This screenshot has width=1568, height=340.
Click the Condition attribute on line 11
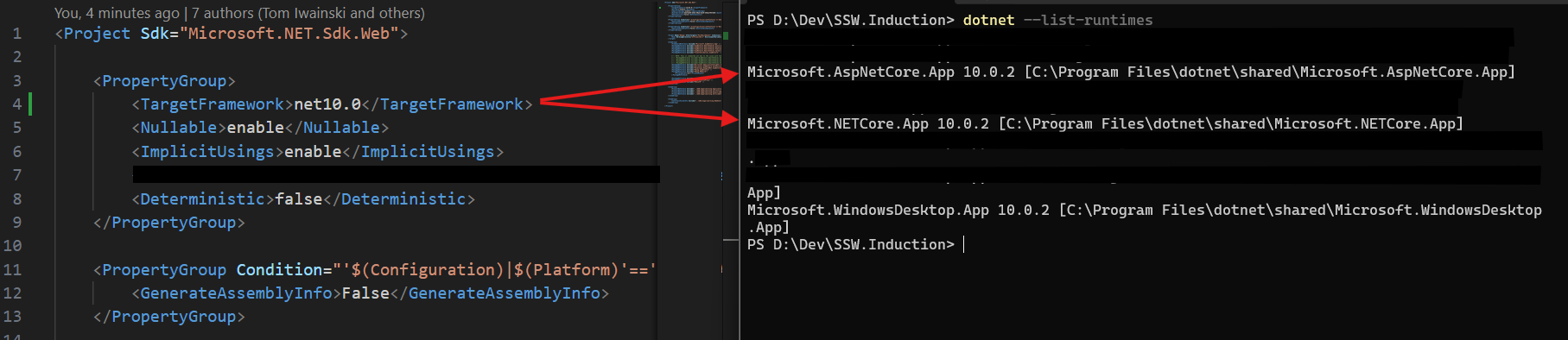click(x=446, y=269)
